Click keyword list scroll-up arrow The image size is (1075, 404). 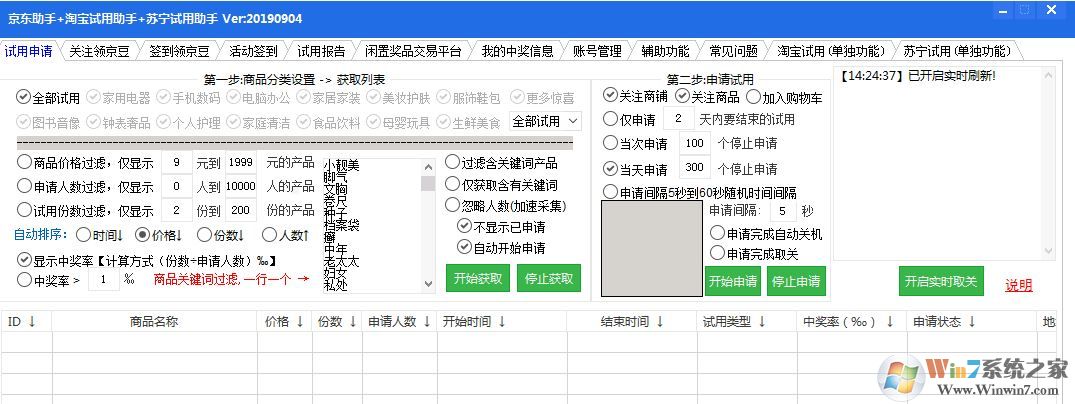(428, 167)
